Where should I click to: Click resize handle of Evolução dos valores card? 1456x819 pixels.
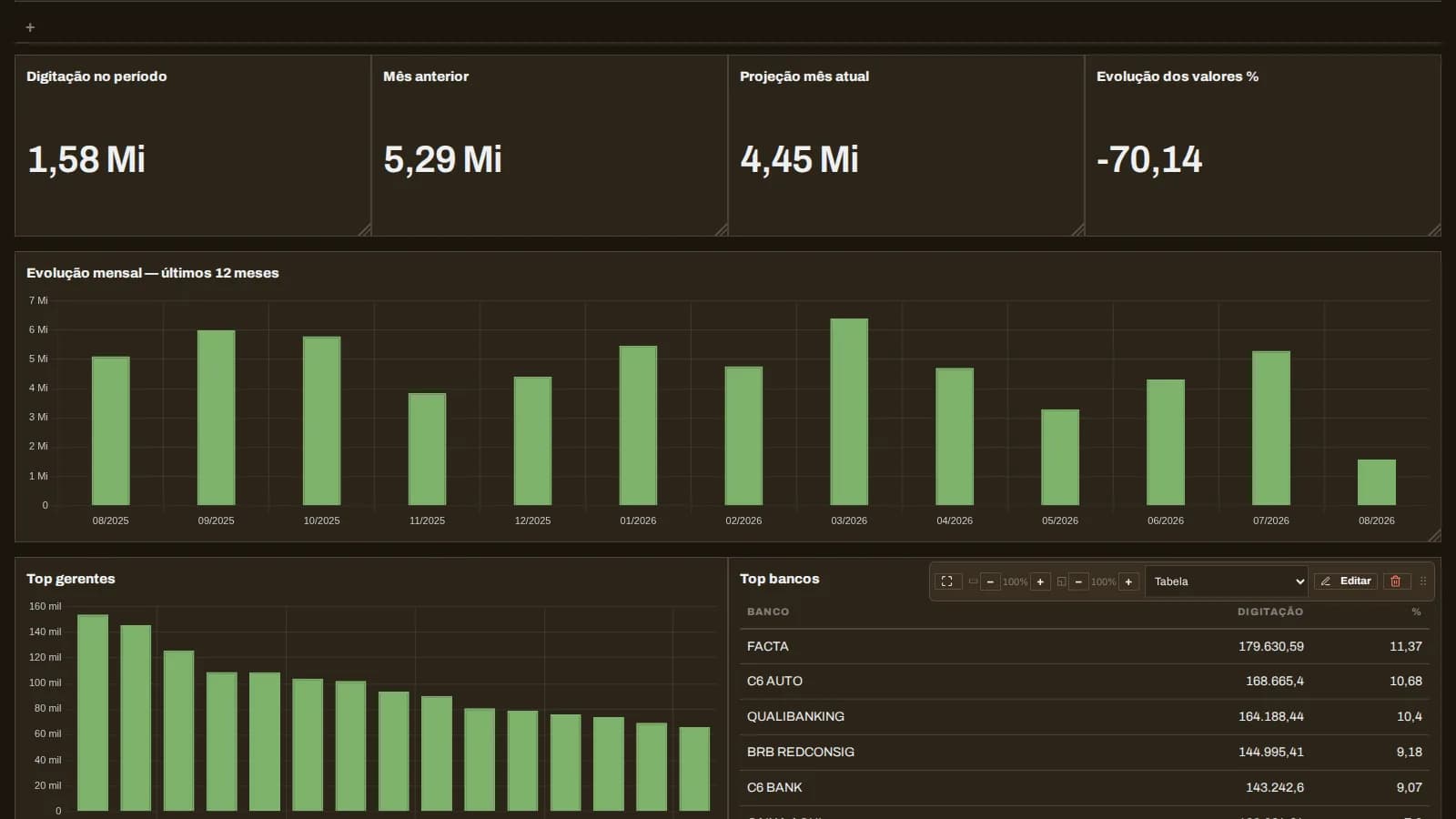[x=1435, y=230]
